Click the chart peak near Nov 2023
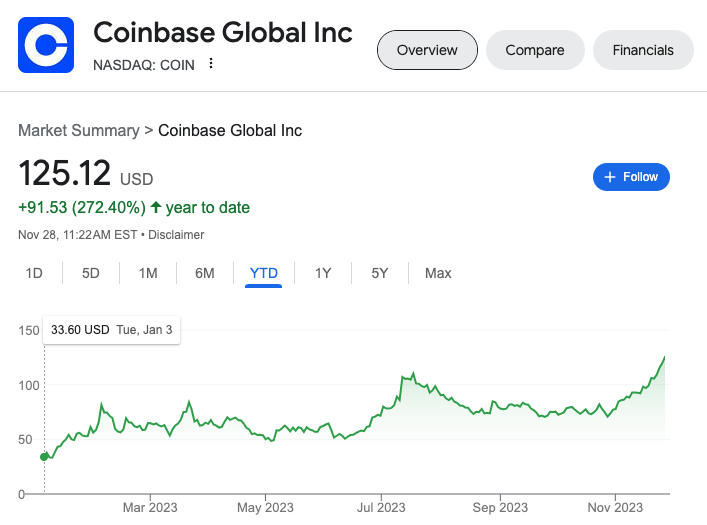Image resolution: width=707 pixels, height=525 pixels. click(665, 357)
